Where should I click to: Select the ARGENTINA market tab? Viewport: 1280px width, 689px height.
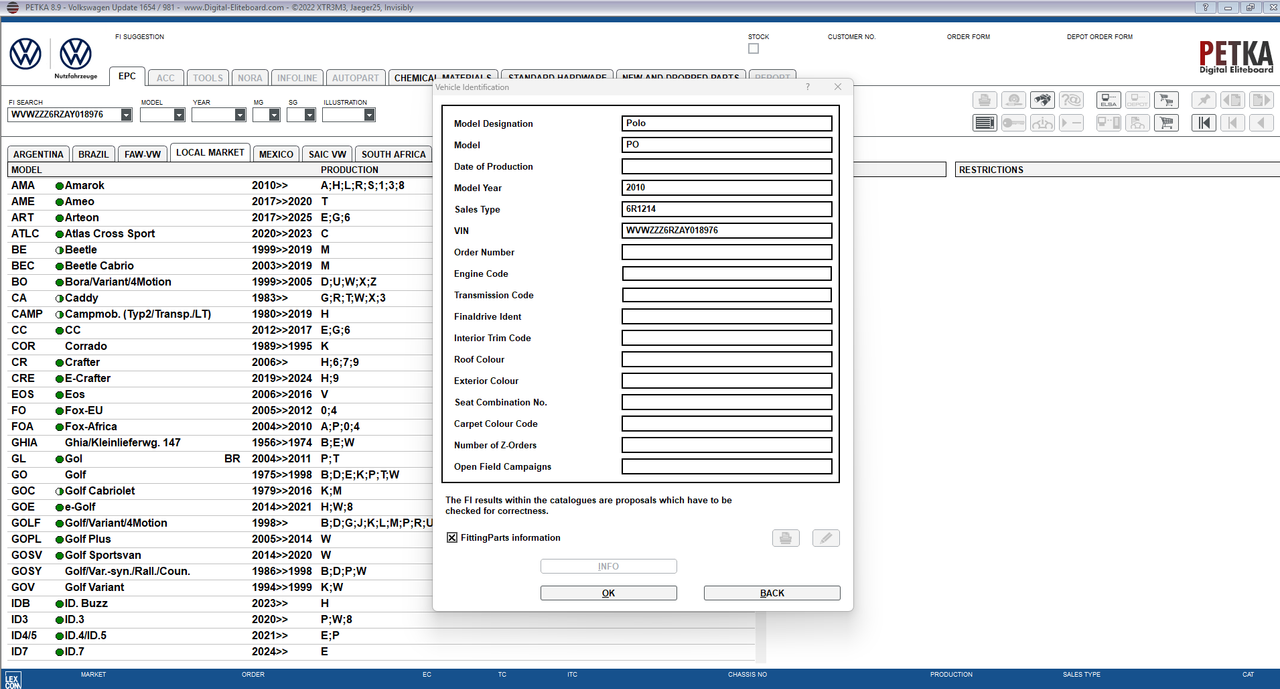[x=39, y=154]
